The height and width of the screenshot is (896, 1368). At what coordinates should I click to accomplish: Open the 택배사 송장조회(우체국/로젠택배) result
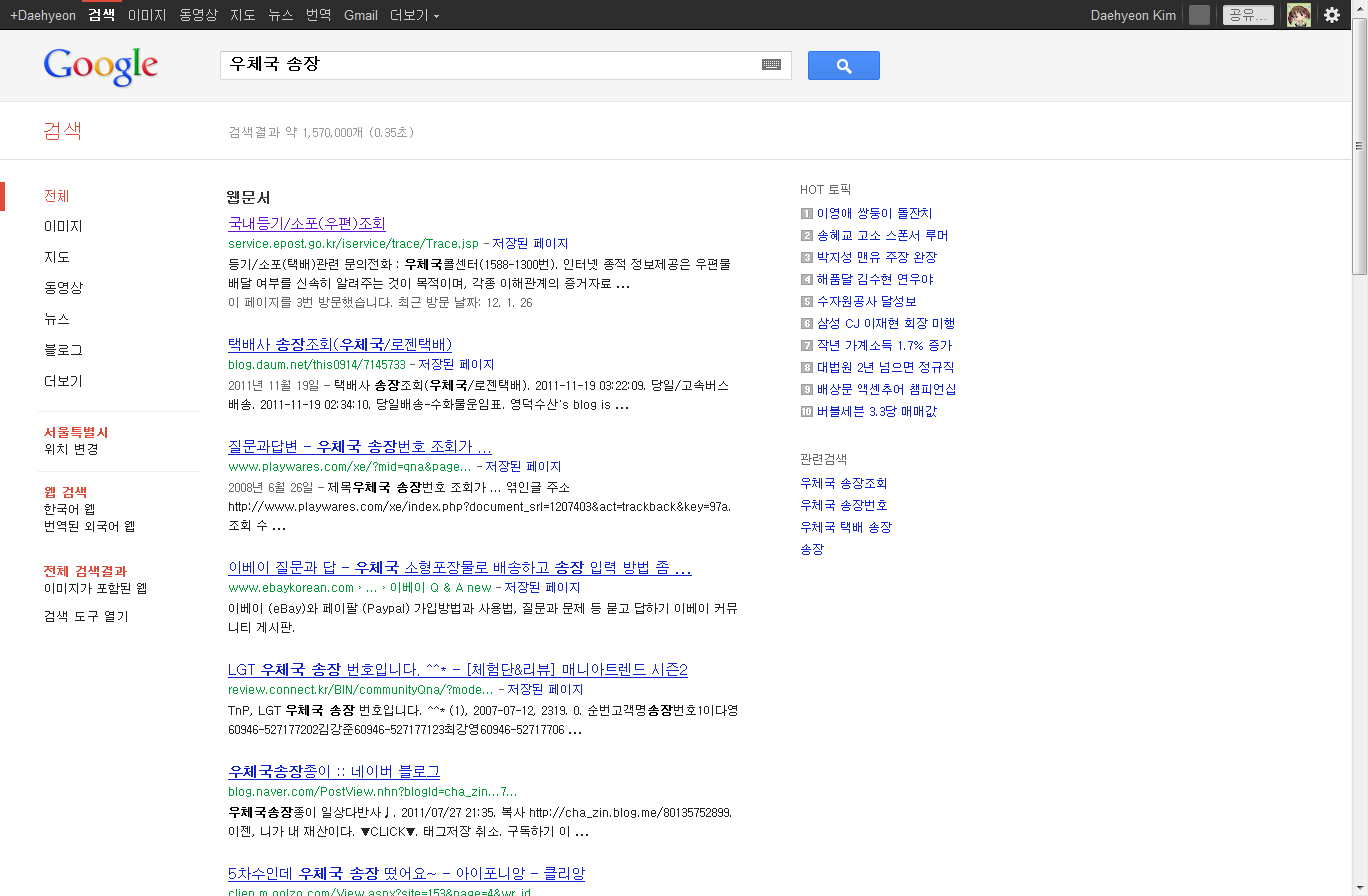pyautogui.click(x=340, y=344)
